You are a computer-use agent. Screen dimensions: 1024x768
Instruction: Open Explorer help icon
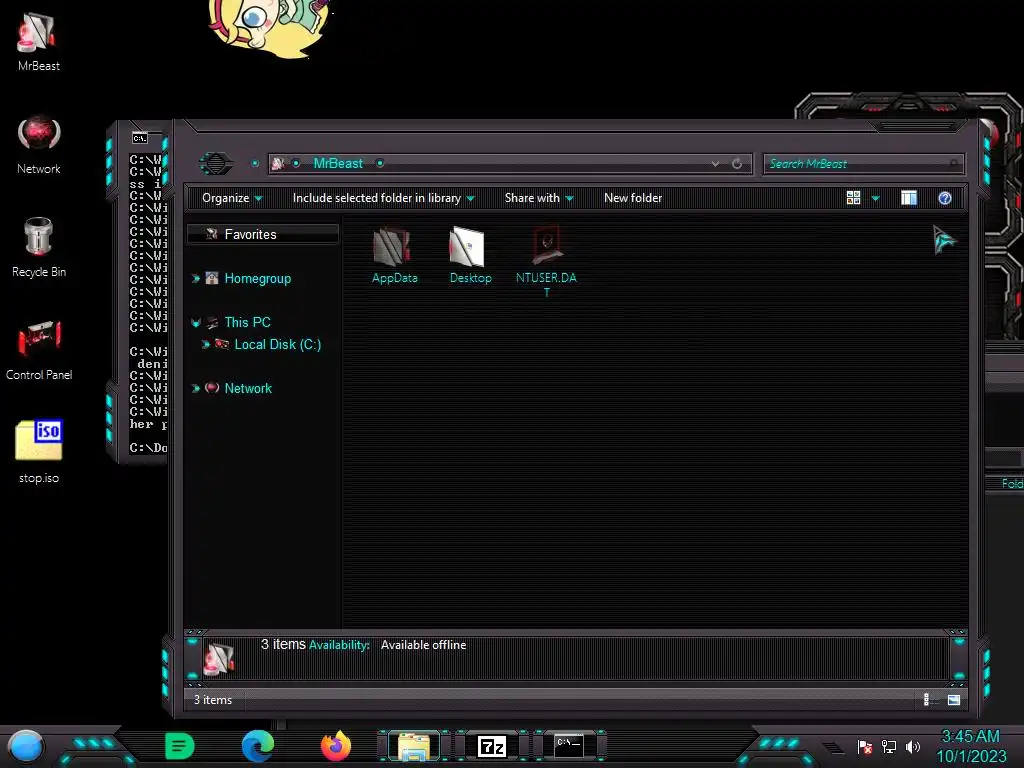(x=945, y=198)
